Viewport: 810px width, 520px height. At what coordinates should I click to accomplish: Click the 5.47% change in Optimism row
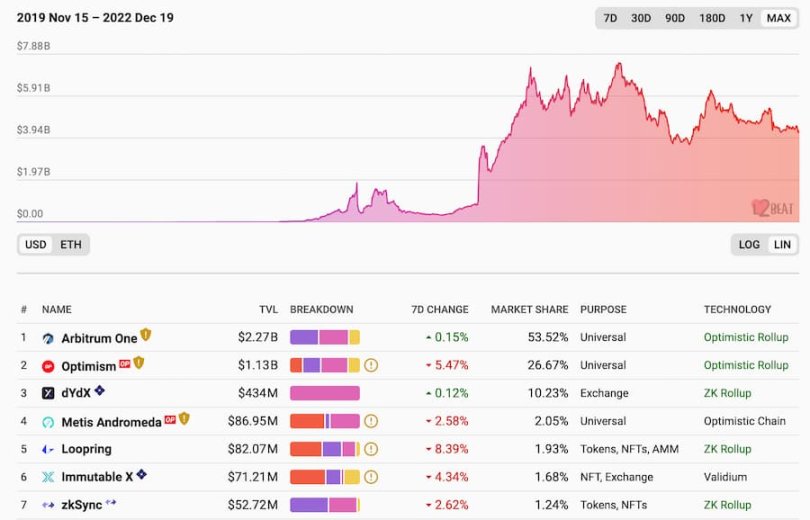447,366
